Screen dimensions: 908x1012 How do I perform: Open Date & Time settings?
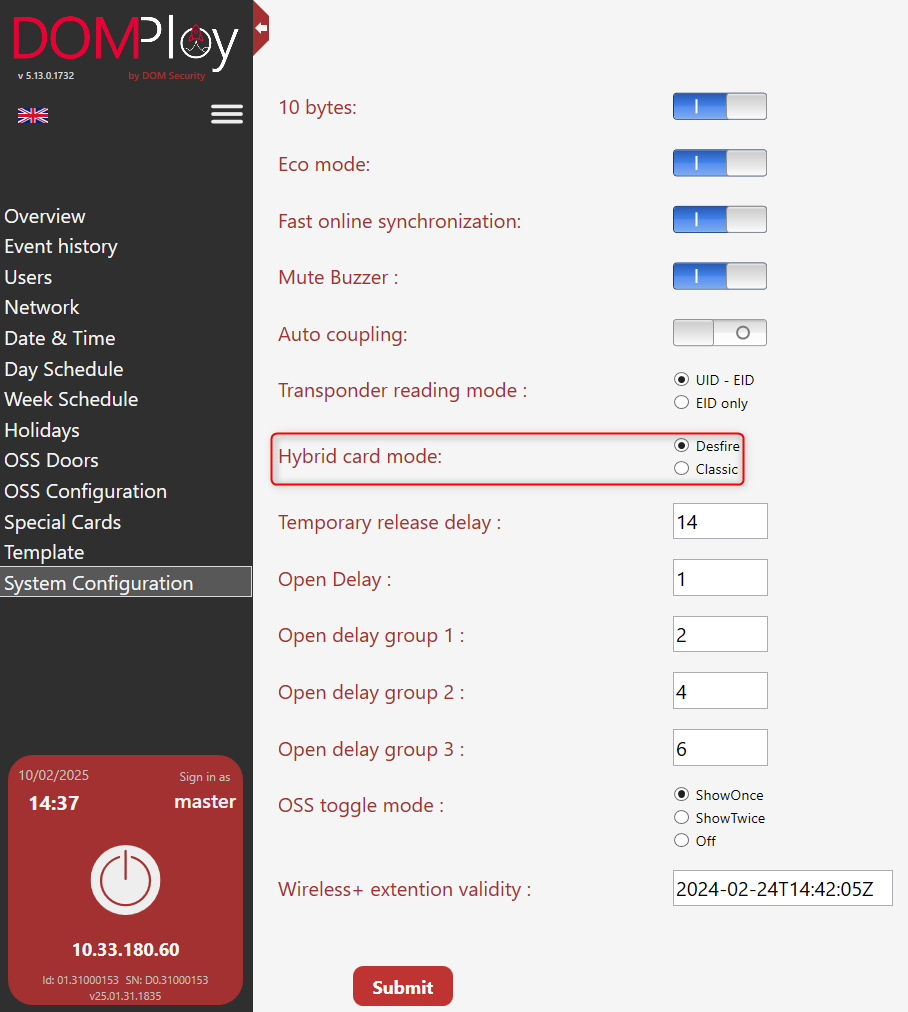coord(59,338)
